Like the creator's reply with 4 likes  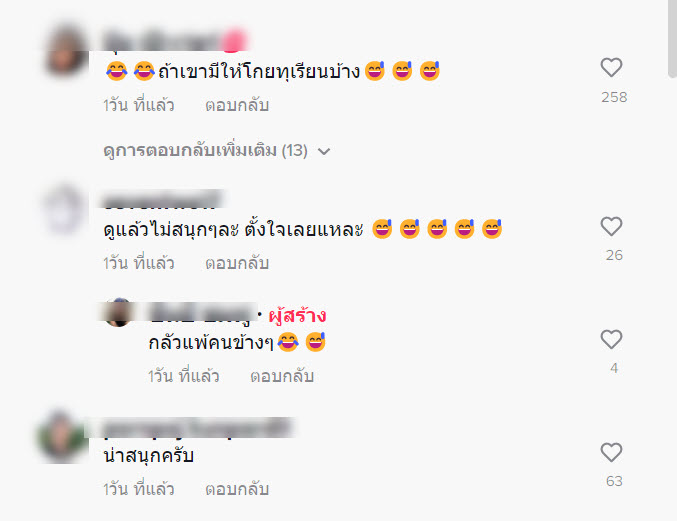coord(611,339)
